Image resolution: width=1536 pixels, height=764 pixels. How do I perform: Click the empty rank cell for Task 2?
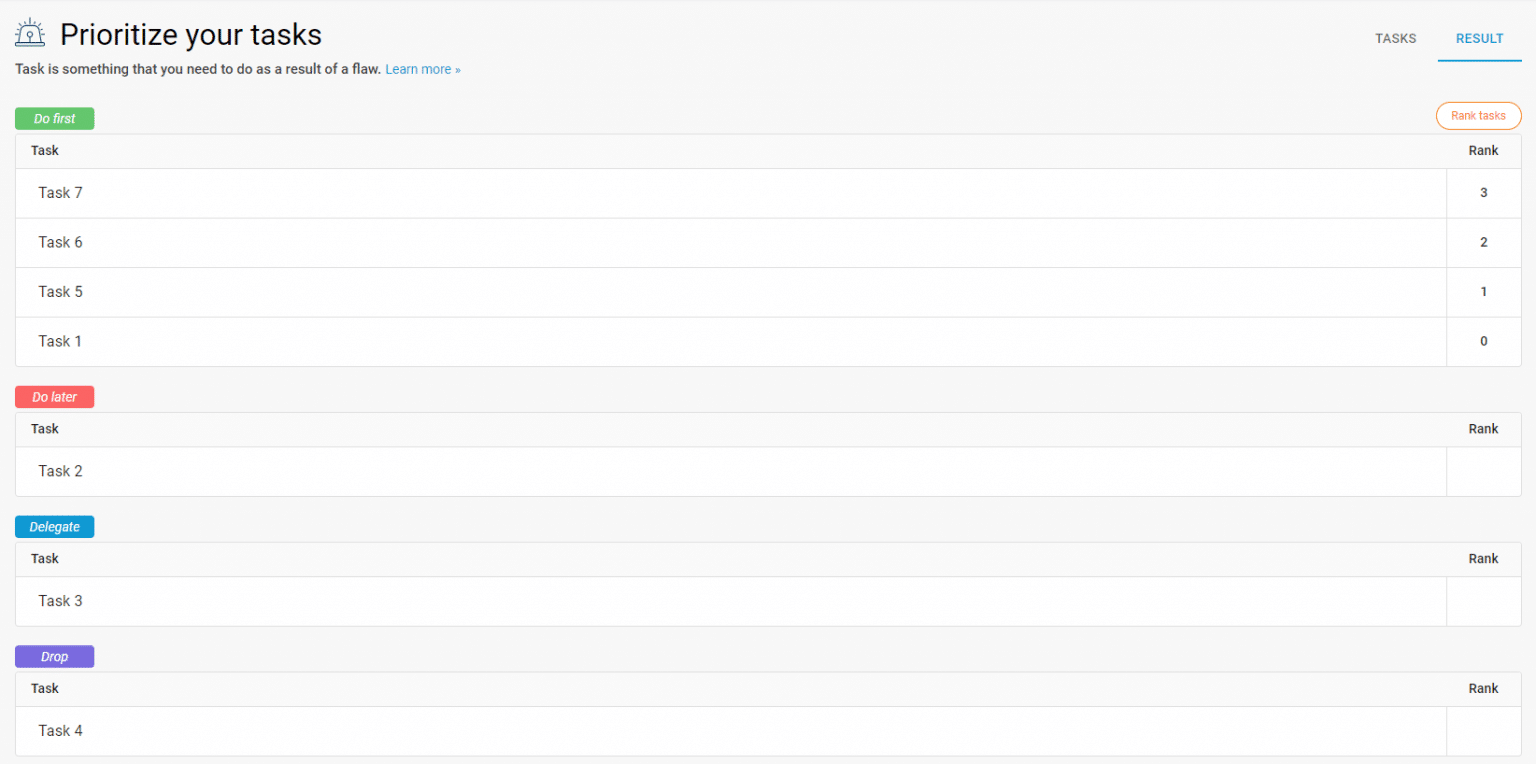point(1483,472)
